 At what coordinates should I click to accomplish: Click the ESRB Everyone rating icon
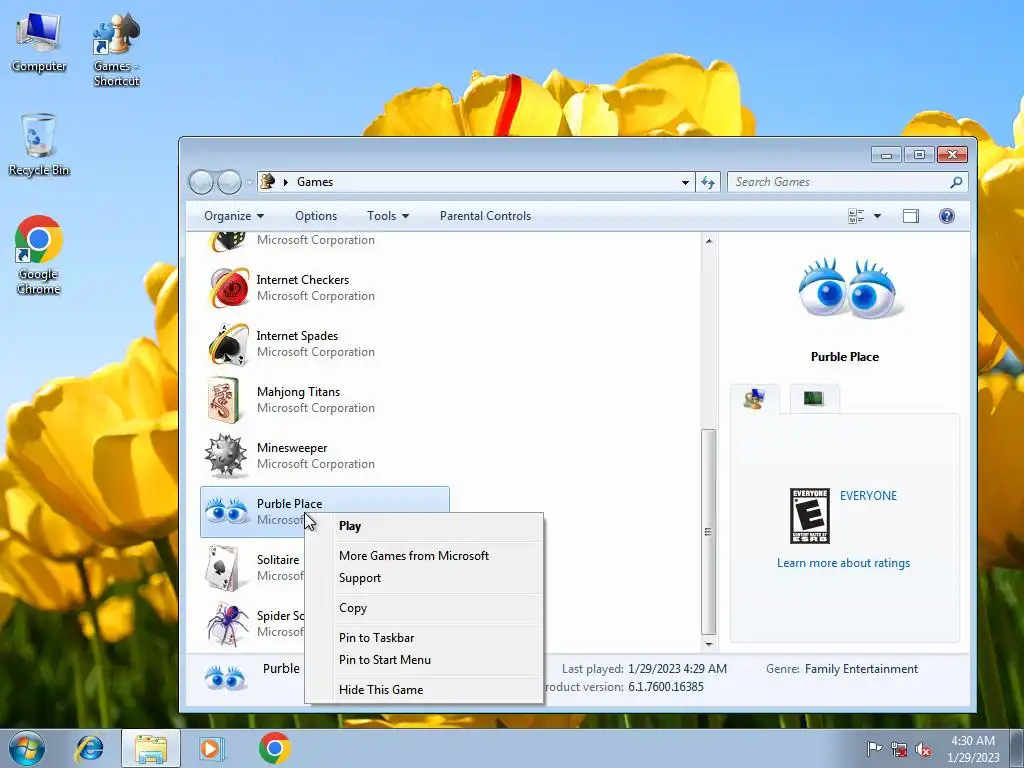pyautogui.click(x=809, y=515)
